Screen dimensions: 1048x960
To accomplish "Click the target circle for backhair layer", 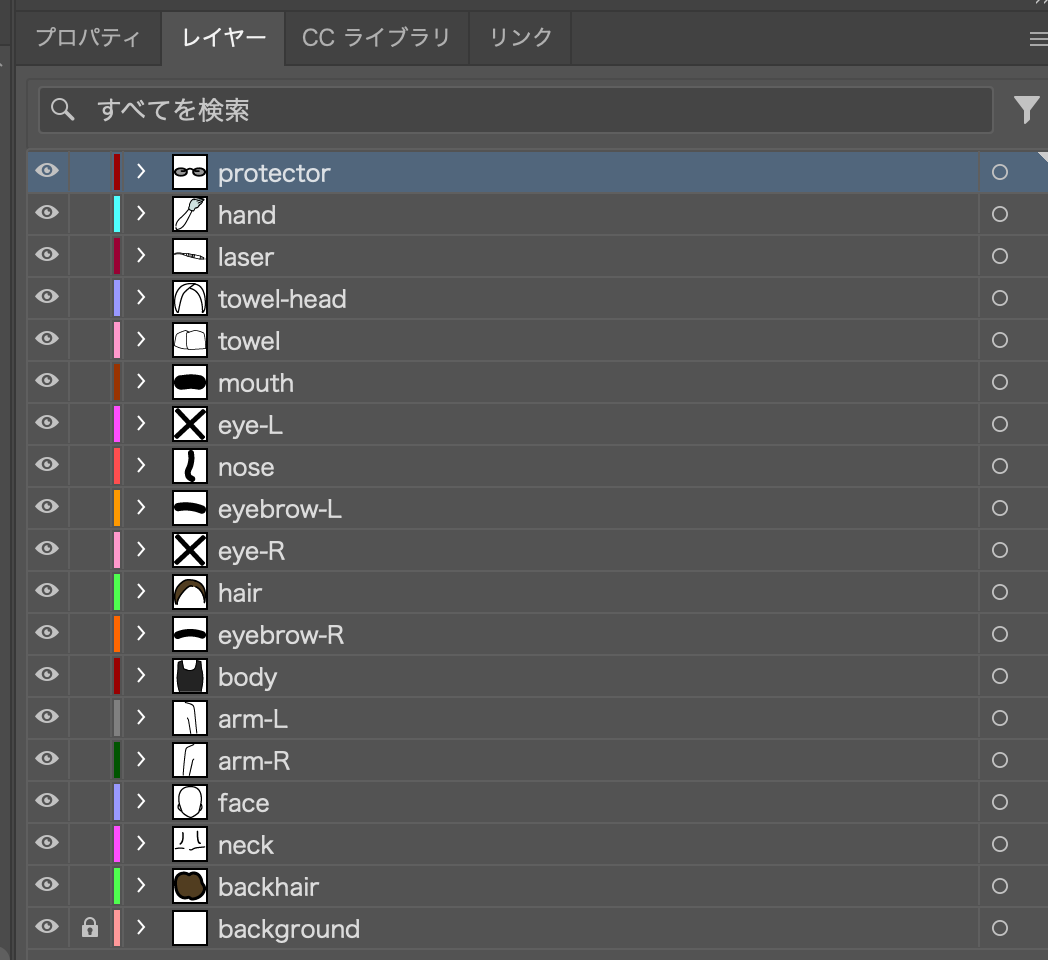I will 999,886.
